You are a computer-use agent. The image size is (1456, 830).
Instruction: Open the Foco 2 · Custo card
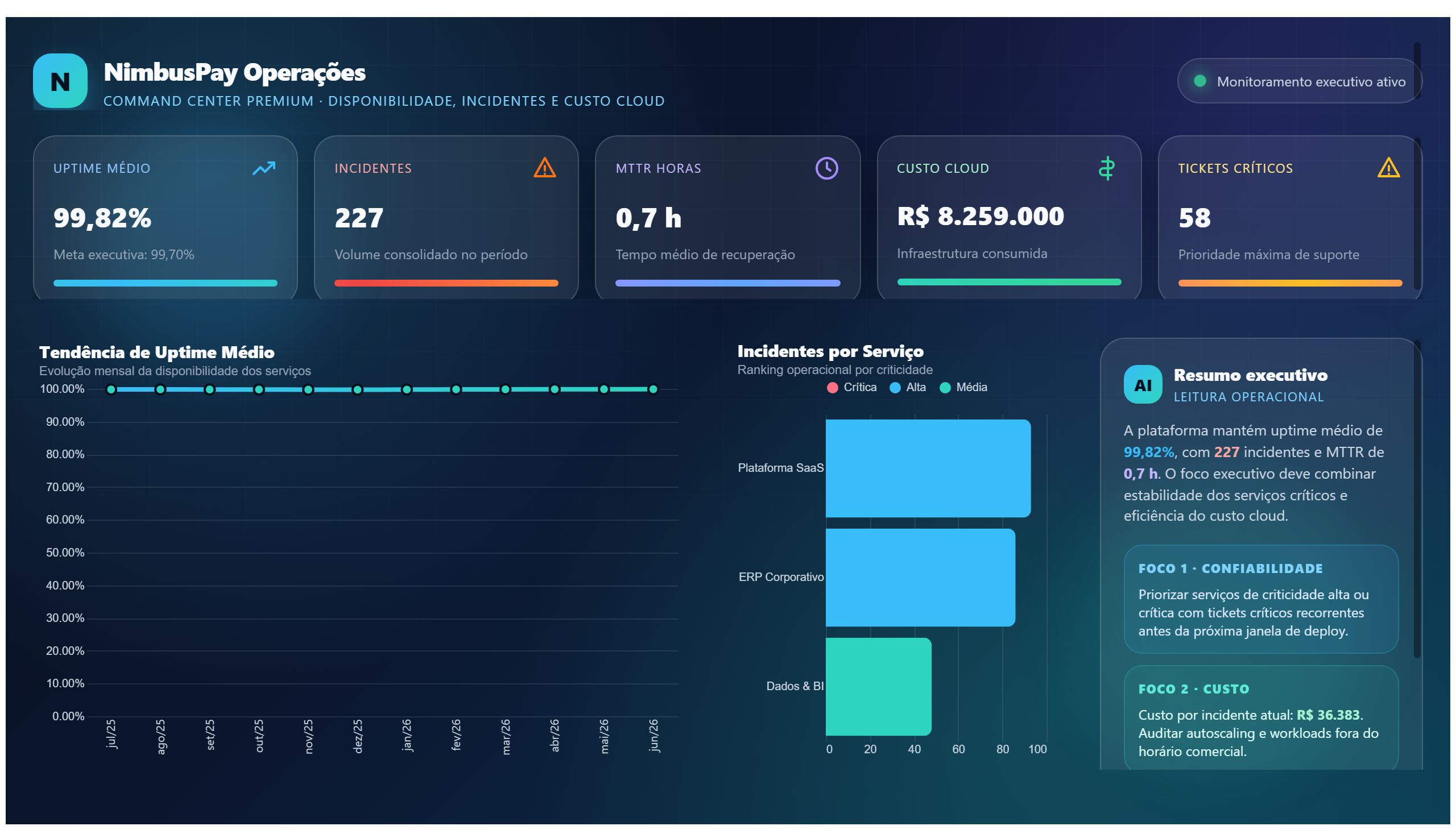pyautogui.click(x=1260, y=718)
